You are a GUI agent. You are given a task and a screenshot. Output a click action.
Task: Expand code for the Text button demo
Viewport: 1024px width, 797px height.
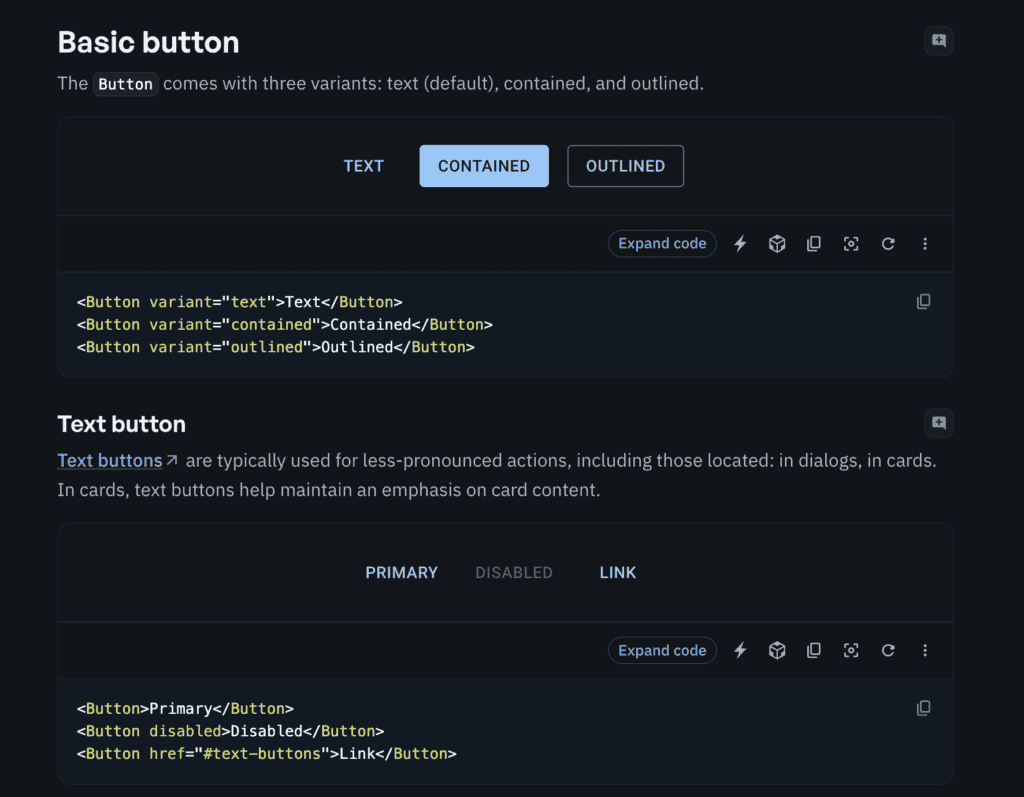click(x=662, y=650)
